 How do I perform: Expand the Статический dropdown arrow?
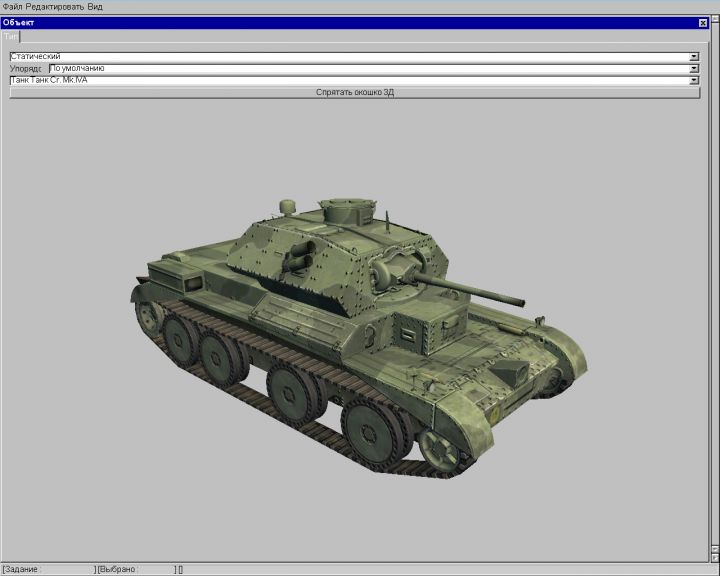coord(694,57)
